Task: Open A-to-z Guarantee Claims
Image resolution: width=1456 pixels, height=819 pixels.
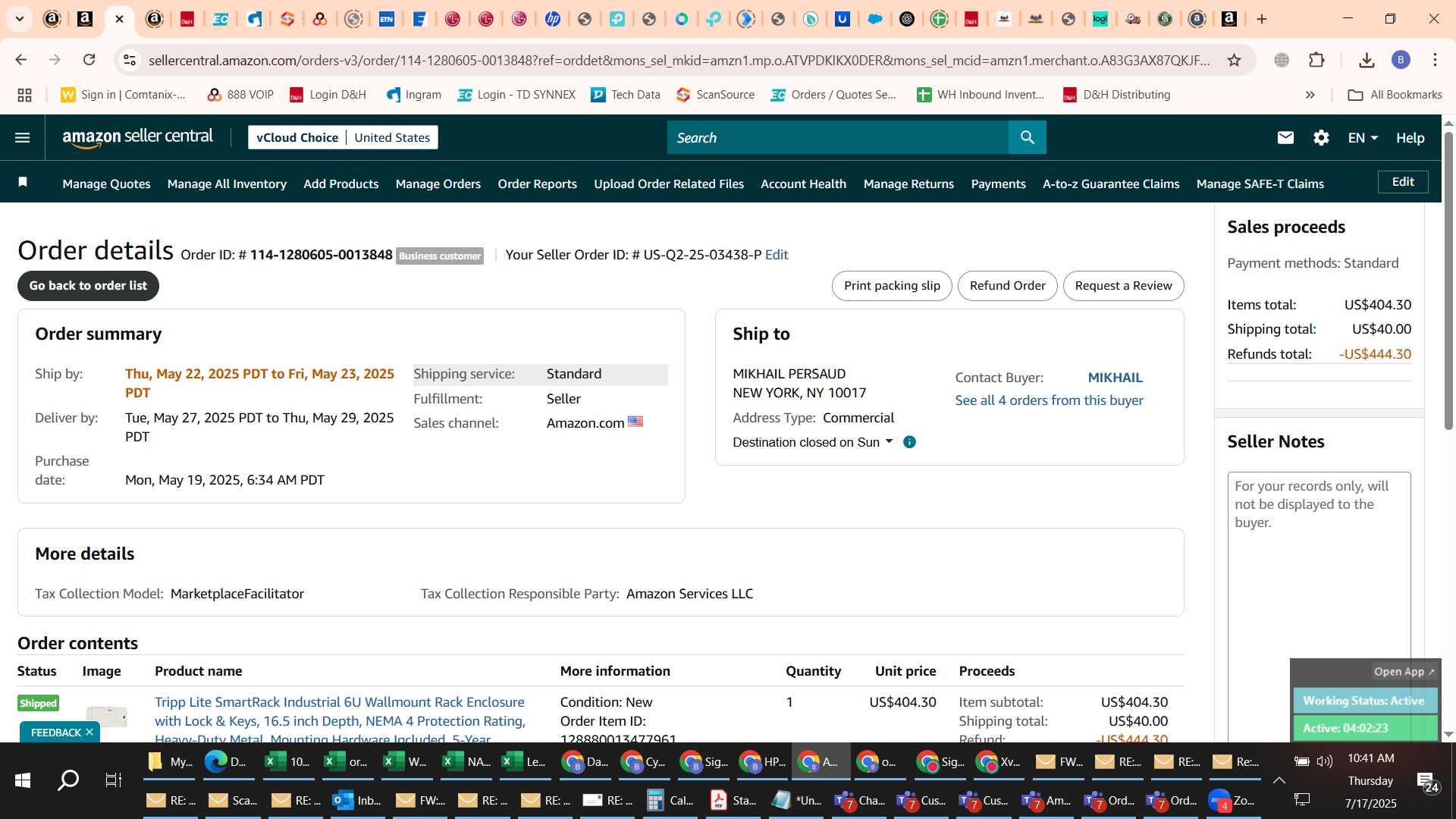Action: click(1111, 184)
